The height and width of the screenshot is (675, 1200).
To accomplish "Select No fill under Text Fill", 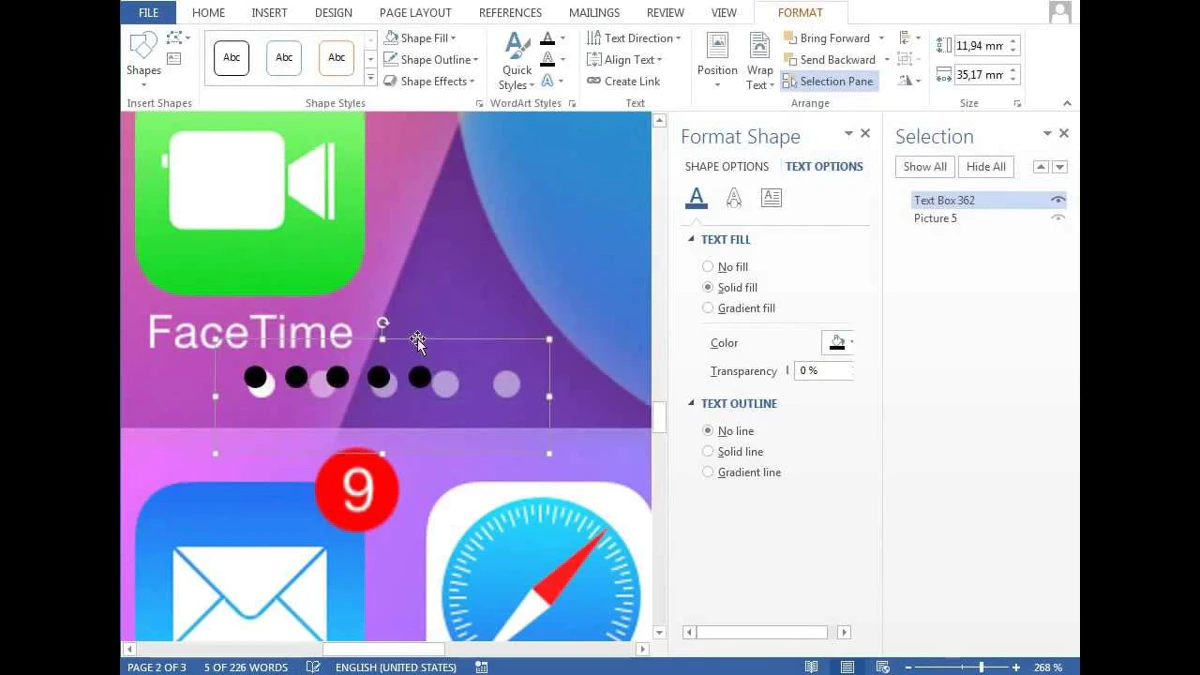I will (709, 266).
